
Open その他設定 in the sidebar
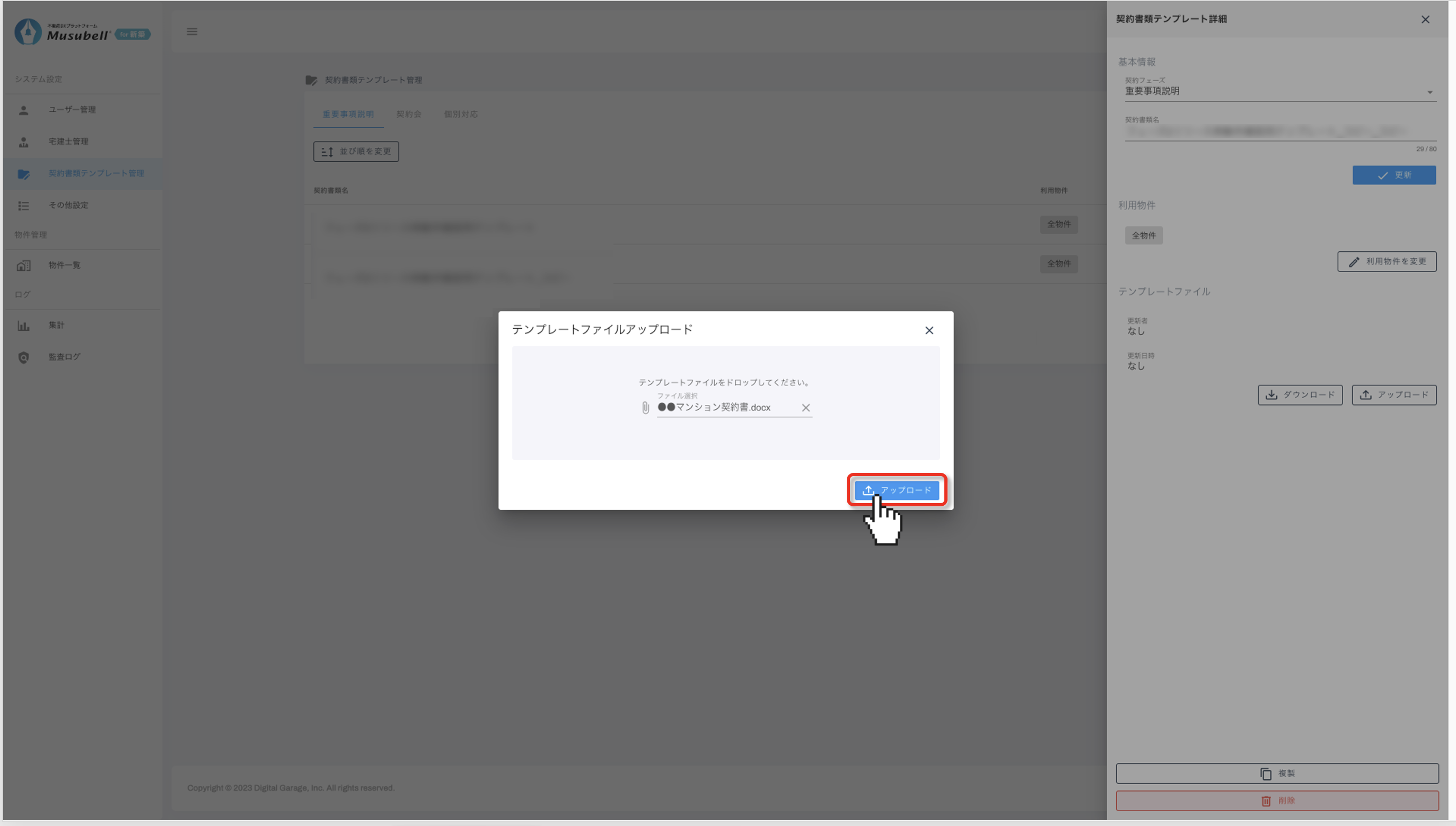click(x=68, y=205)
